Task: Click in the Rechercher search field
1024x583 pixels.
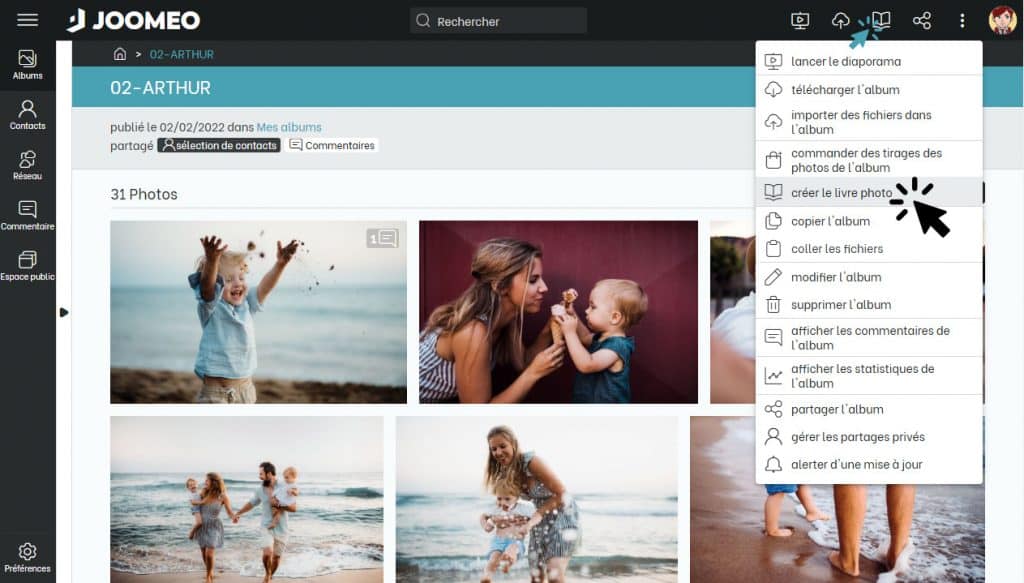Action: [x=498, y=21]
